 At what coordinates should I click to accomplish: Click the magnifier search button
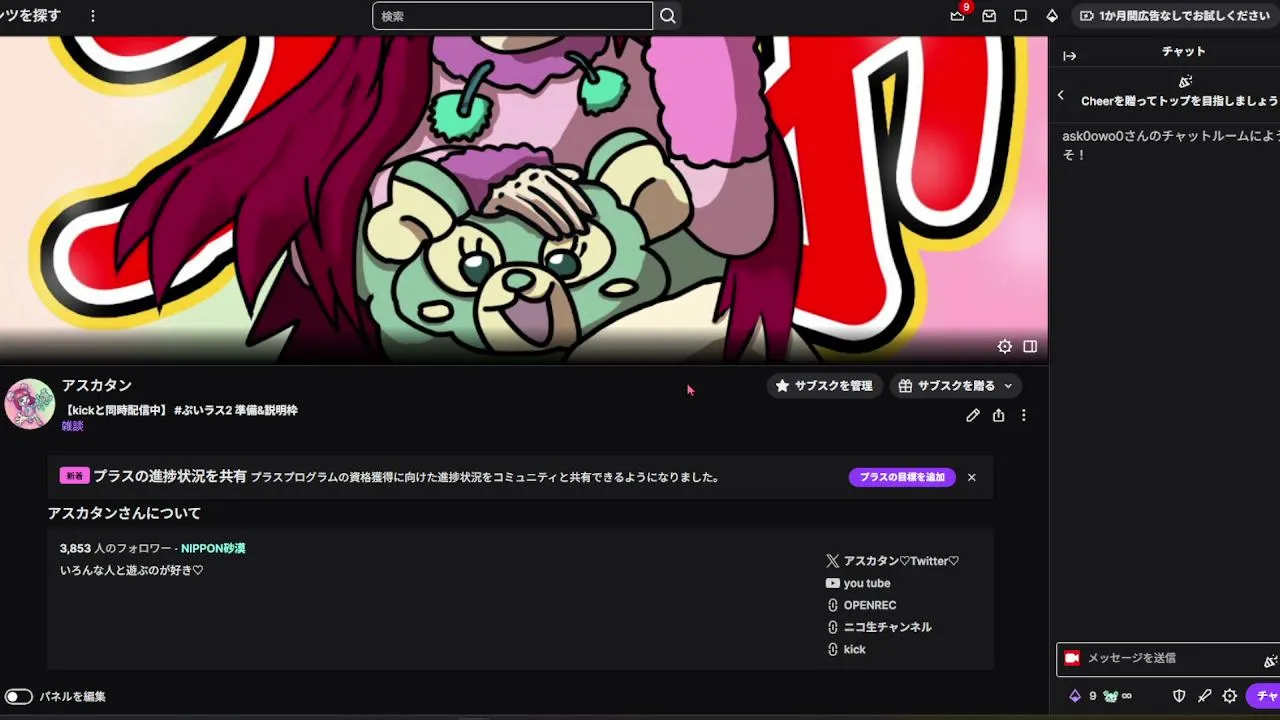point(668,16)
